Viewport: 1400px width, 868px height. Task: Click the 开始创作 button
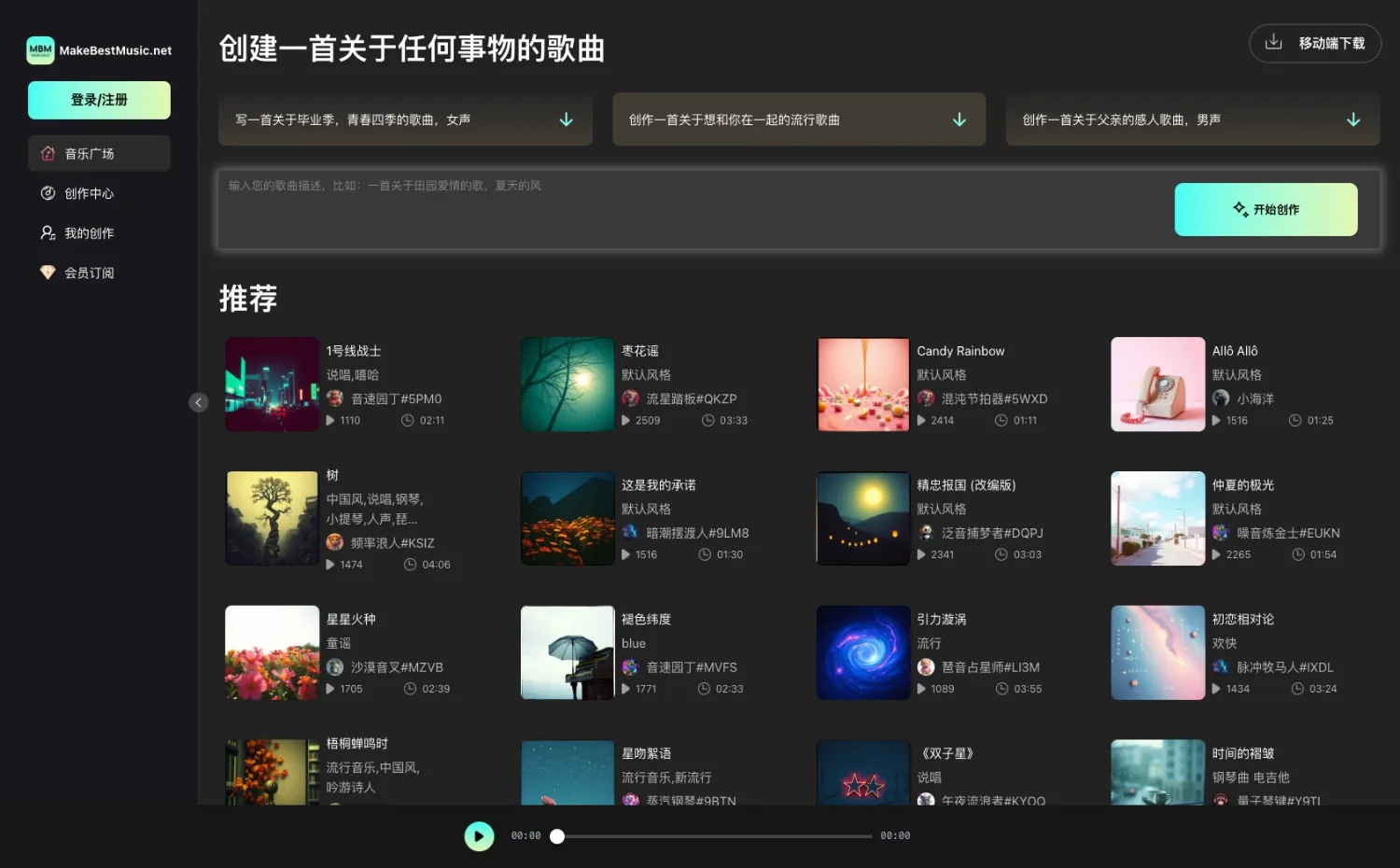coord(1266,209)
